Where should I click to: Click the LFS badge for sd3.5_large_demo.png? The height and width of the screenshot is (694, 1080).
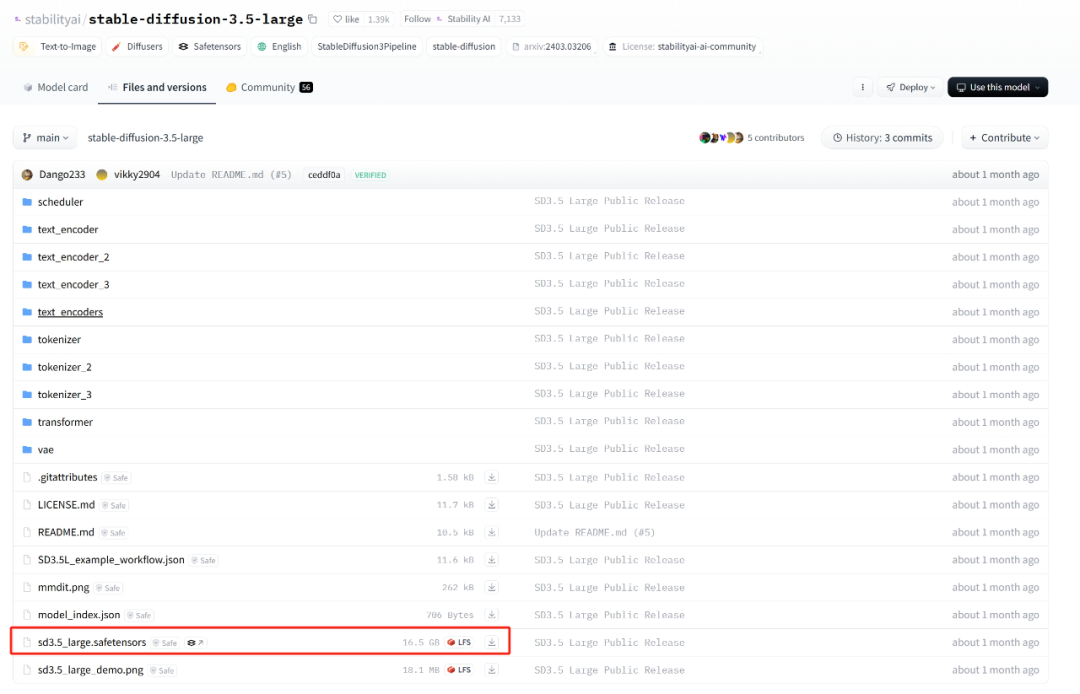459,671
